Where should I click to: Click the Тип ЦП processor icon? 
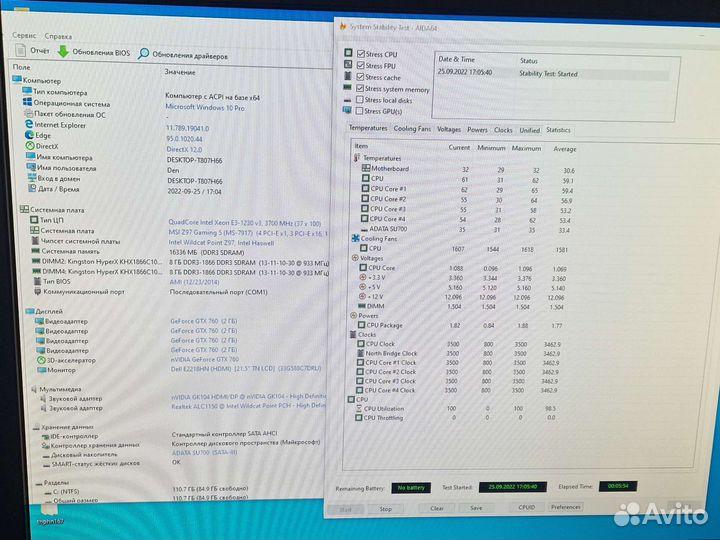coord(34,220)
